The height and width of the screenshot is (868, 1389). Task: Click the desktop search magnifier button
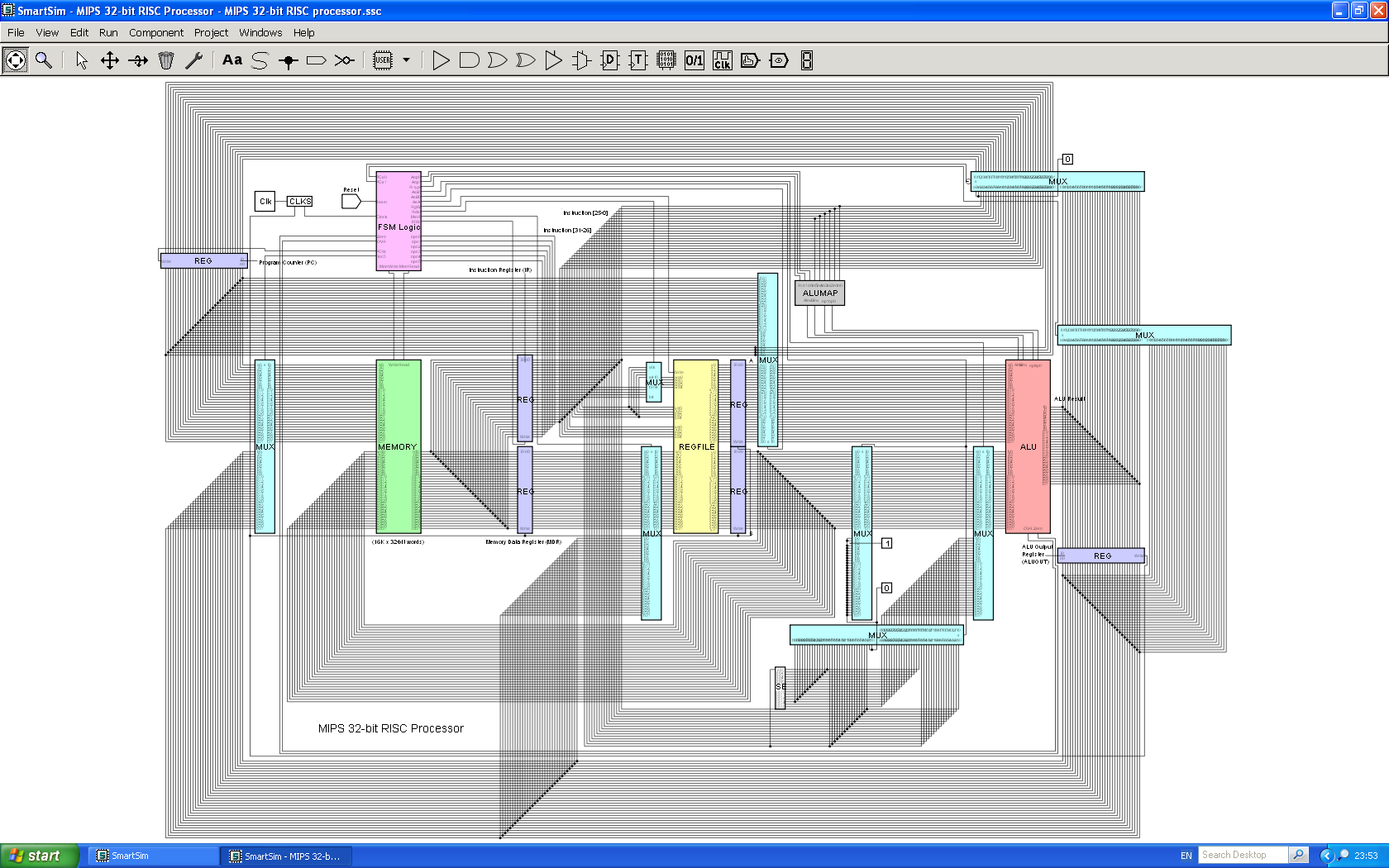tap(1299, 855)
